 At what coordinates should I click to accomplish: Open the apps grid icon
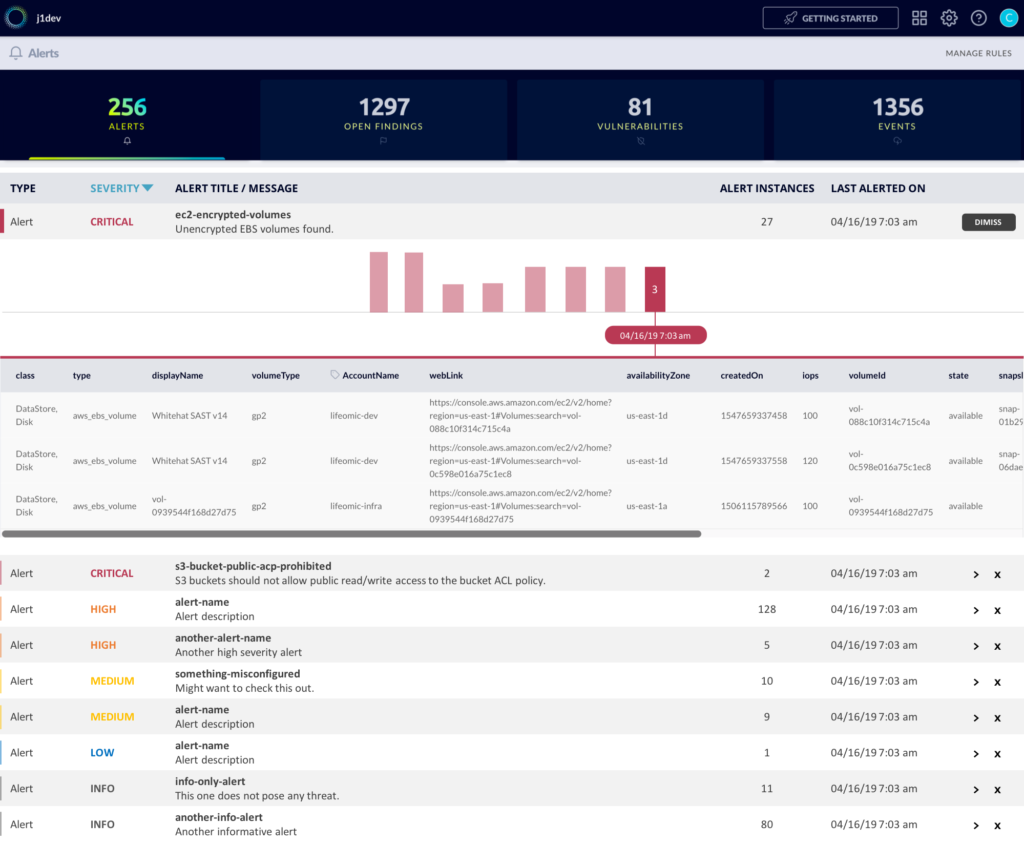919,18
